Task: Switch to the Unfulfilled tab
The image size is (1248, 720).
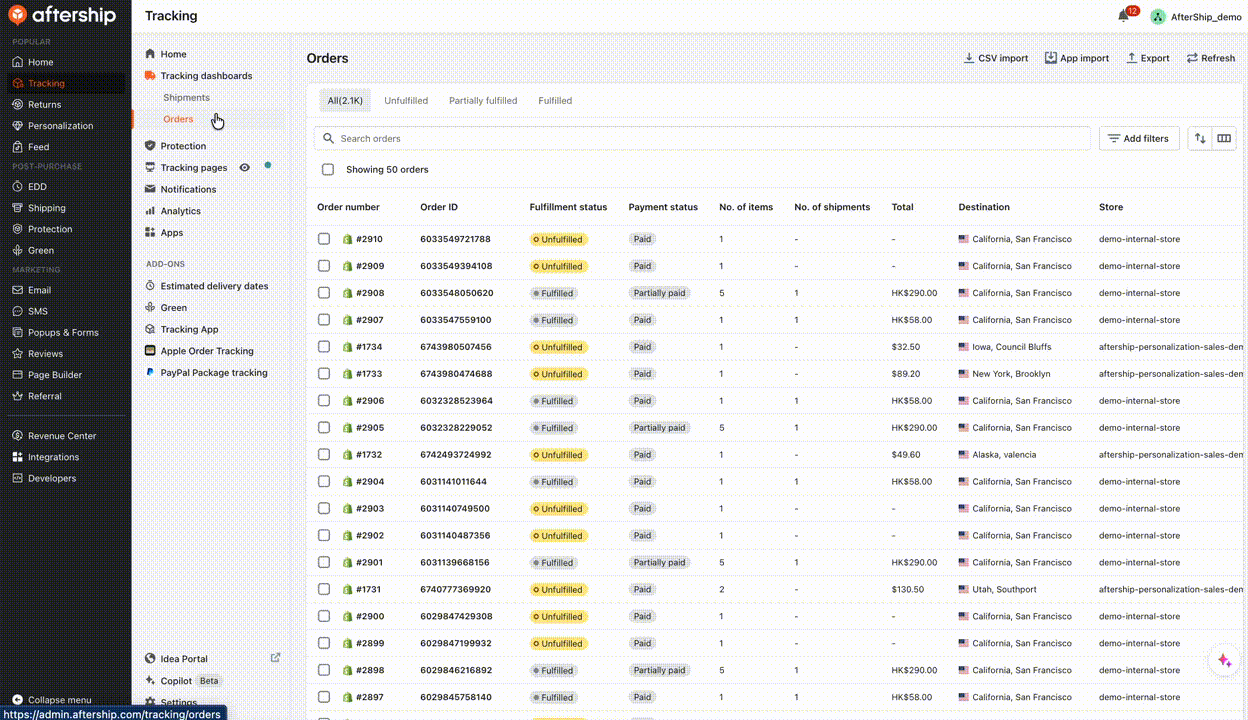Action: [x=406, y=101]
